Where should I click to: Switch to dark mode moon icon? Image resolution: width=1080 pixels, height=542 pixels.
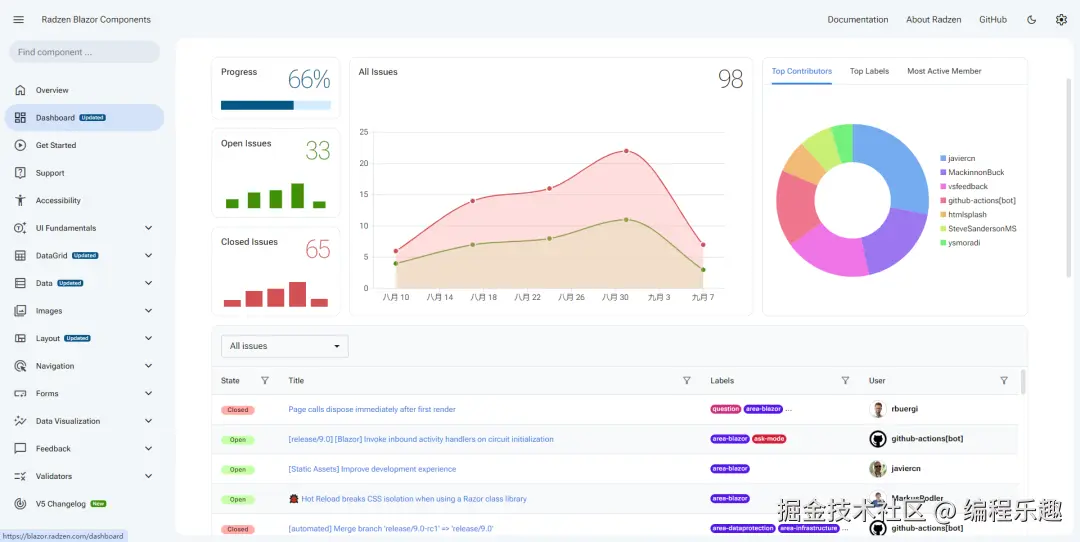click(1031, 20)
